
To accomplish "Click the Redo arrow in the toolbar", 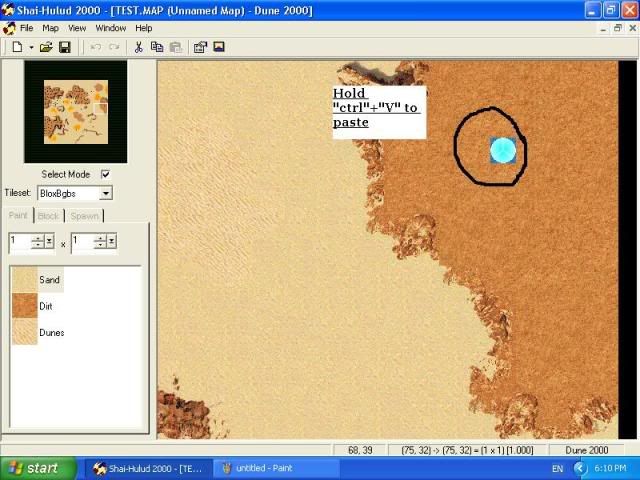I will pos(114,47).
